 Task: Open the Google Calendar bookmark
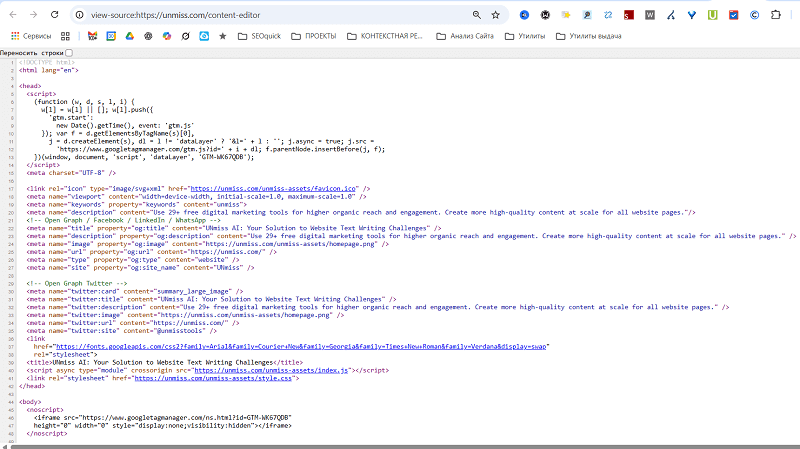(x=111, y=36)
